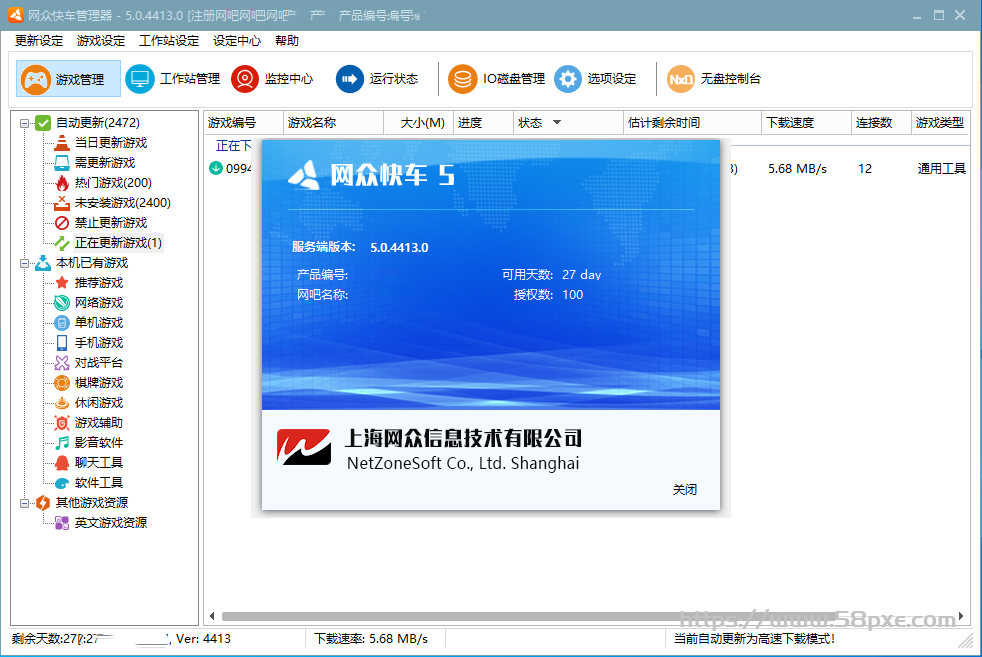The image size is (982, 657).
Task: Sort by 估计剩余时间 column header
Action: point(693,123)
